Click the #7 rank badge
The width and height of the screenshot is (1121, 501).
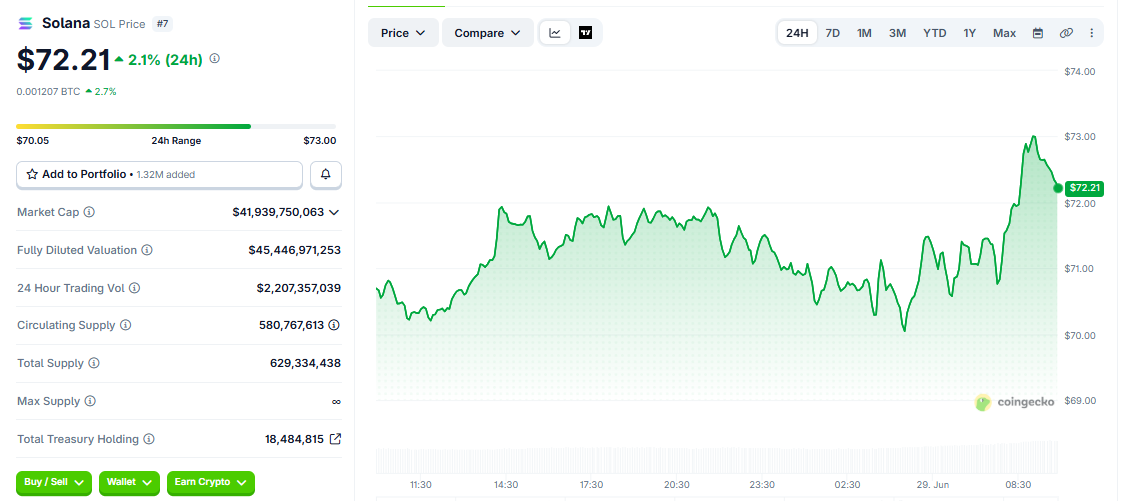[x=162, y=24]
